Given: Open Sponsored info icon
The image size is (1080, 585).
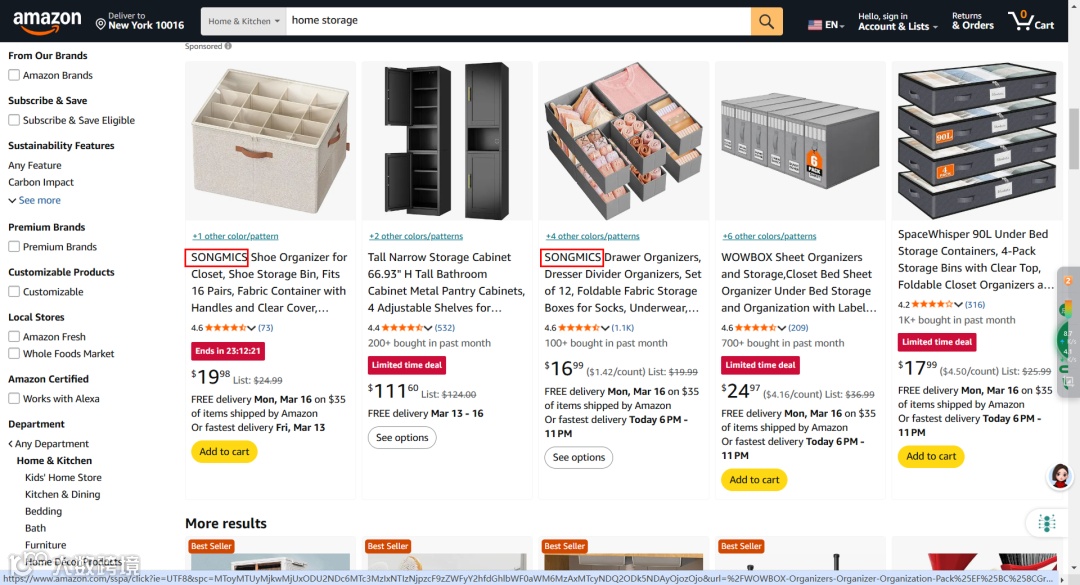Looking at the screenshot, I should click(228, 46).
